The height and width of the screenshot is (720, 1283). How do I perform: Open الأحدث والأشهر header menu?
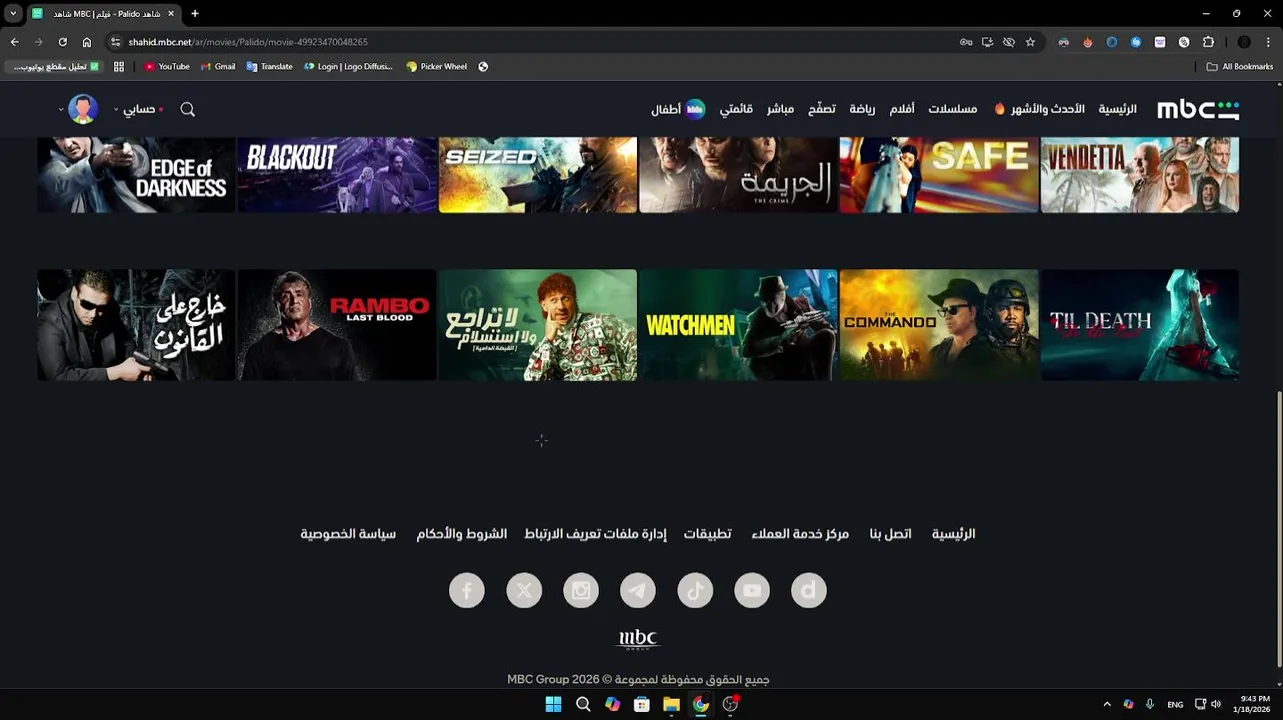(x=1040, y=109)
